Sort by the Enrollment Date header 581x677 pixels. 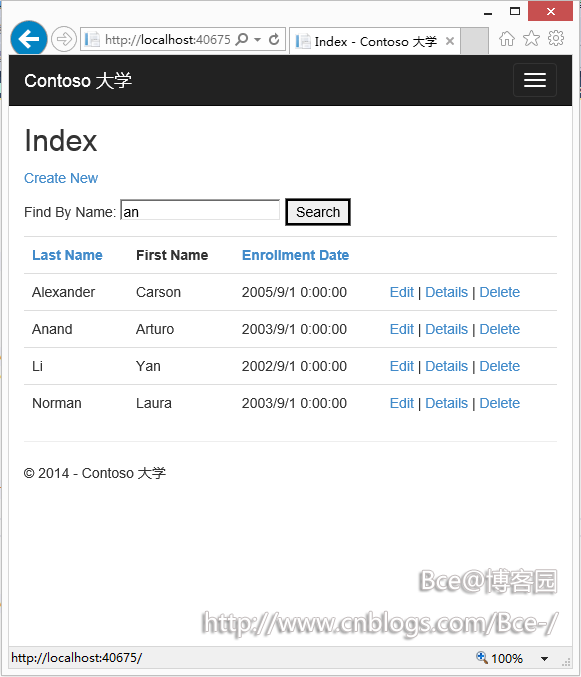pyautogui.click(x=295, y=255)
